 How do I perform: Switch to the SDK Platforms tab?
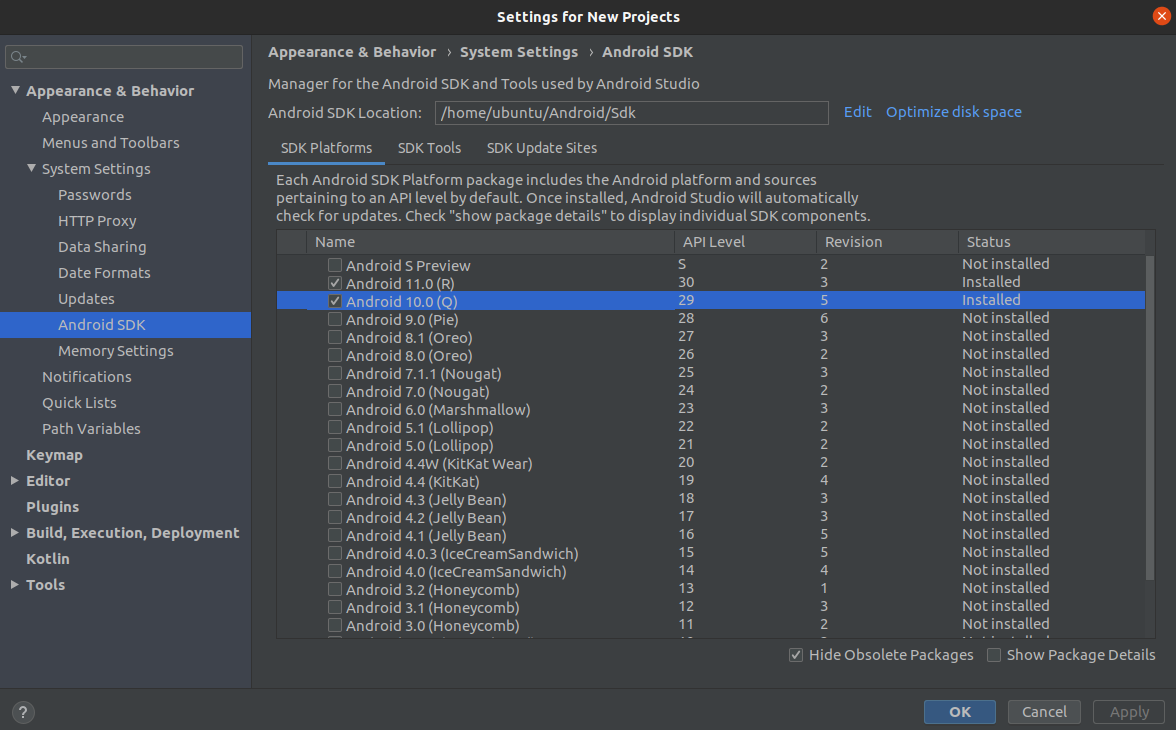point(326,148)
